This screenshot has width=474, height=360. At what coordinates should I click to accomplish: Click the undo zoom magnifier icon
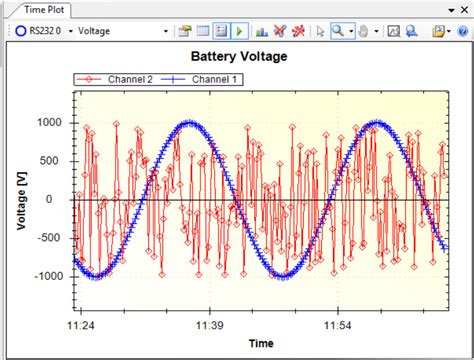click(x=412, y=31)
